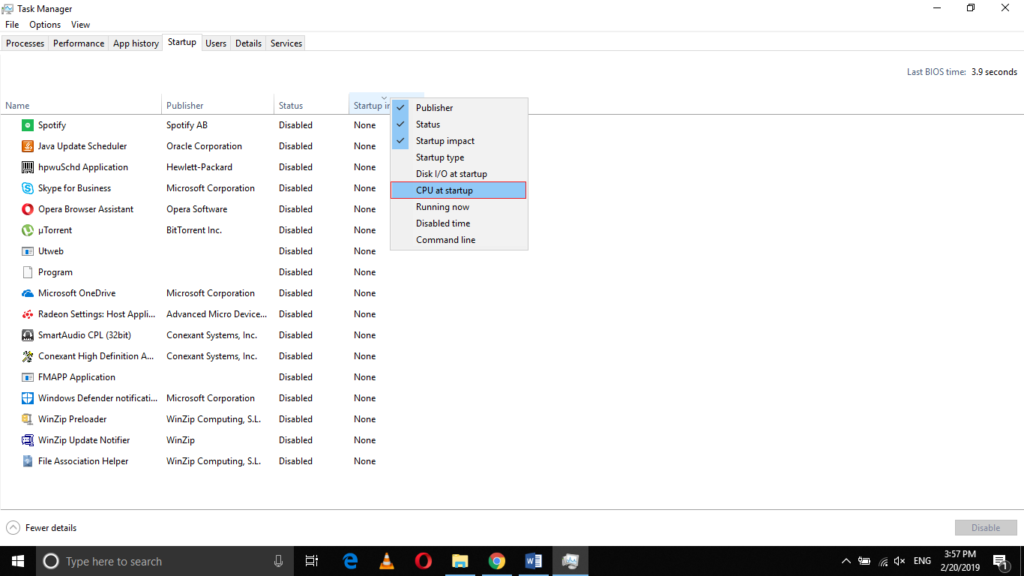This screenshot has width=1024, height=576.
Task: Click the Skype for Business icon
Action: pyautogui.click(x=27, y=188)
